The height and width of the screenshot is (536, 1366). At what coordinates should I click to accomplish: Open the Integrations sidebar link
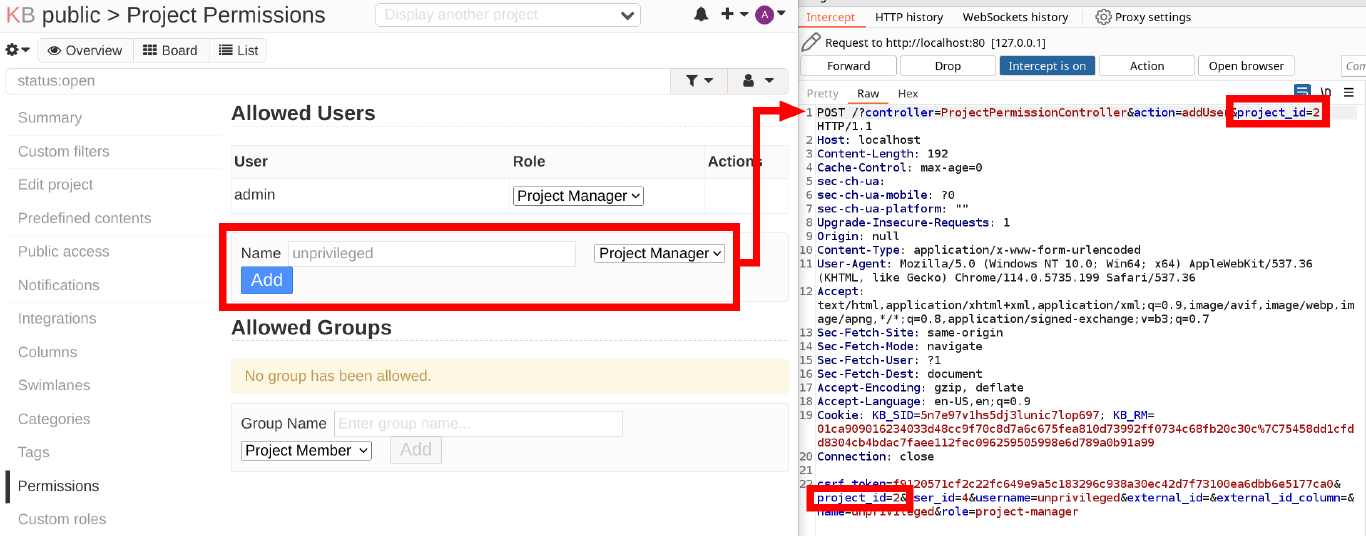click(57, 319)
